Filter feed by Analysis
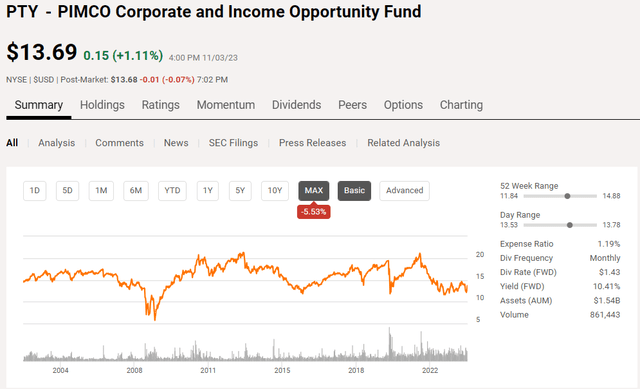This screenshot has height=389, width=640. click(x=57, y=143)
